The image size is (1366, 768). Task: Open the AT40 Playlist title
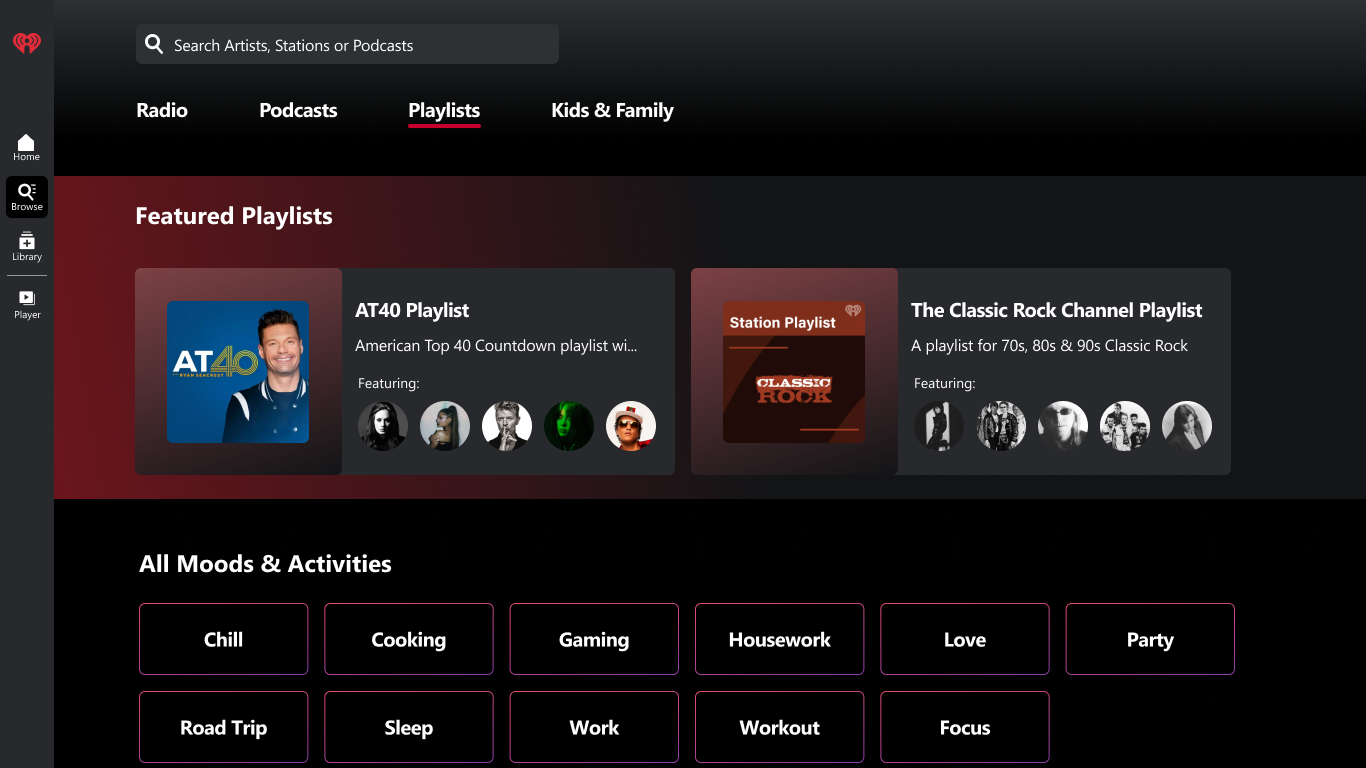[412, 310]
